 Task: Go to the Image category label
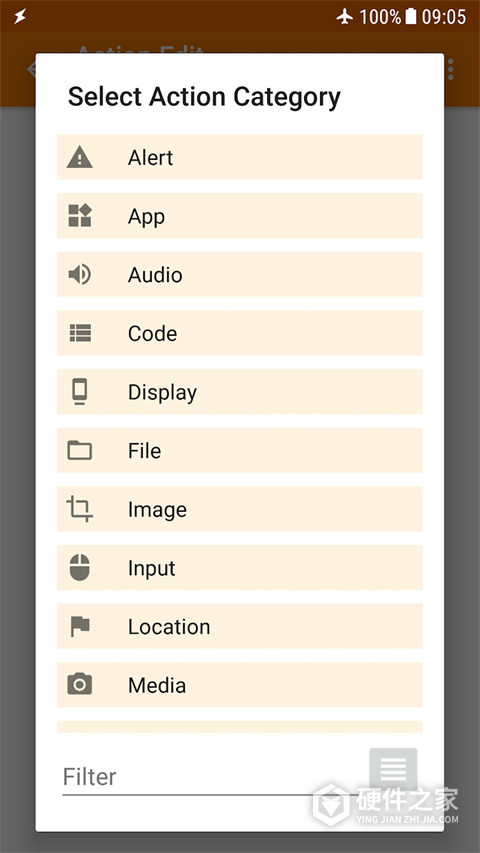tap(157, 510)
